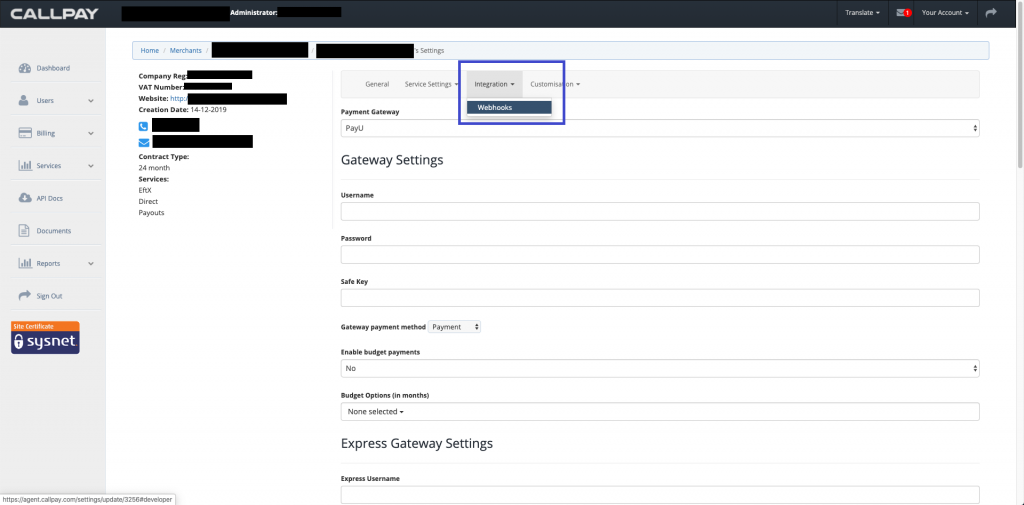Click the Billing card icon
1024x505 pixels.
pyautogui.click(x=25, y=133)
